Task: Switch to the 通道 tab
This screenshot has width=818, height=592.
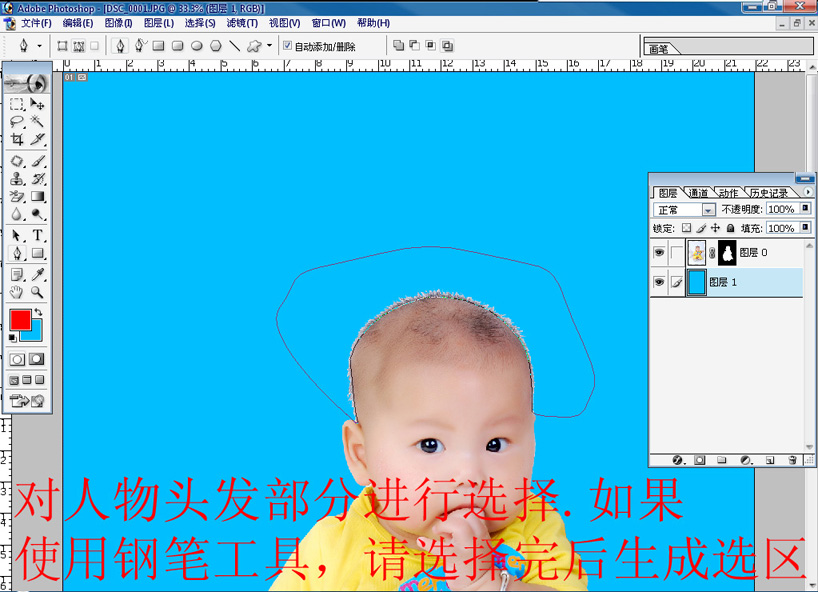Action: click(698, 192)
